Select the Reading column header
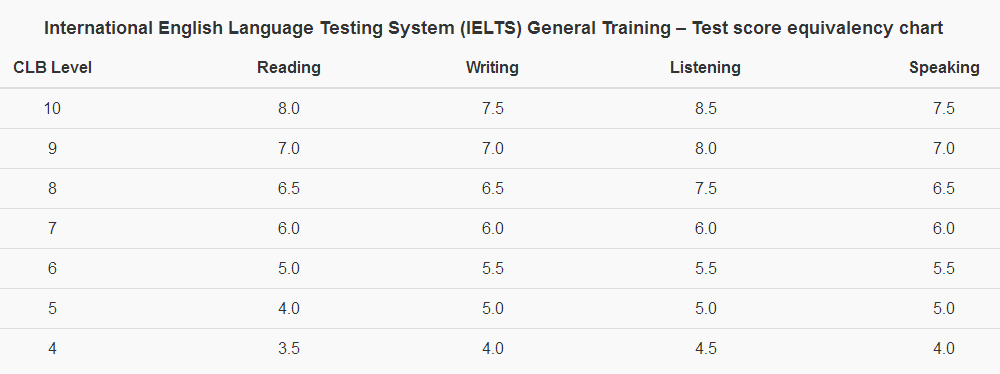1000x374 pixels. coord(289,68)
